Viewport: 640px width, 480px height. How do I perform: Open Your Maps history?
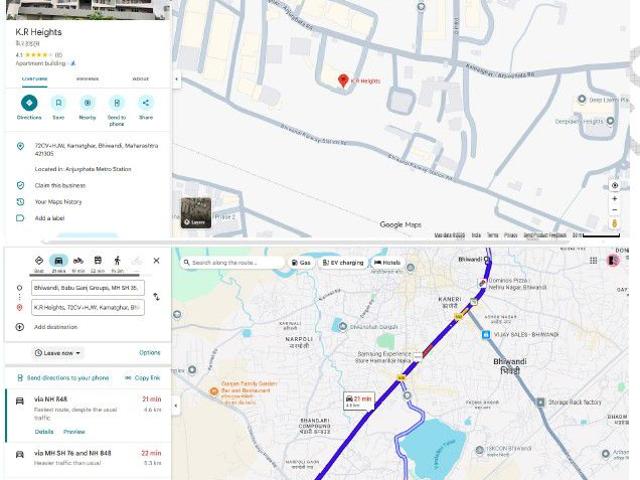tap(58, 202)
